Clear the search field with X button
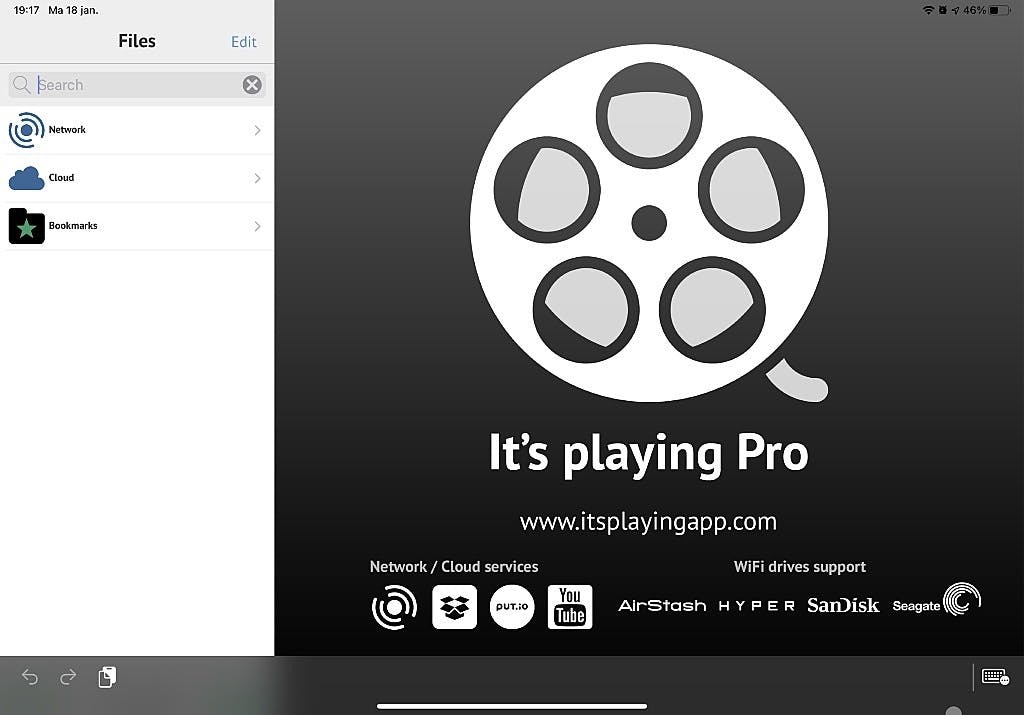Viewport: 1024px width, 715px height. (252, 85)
